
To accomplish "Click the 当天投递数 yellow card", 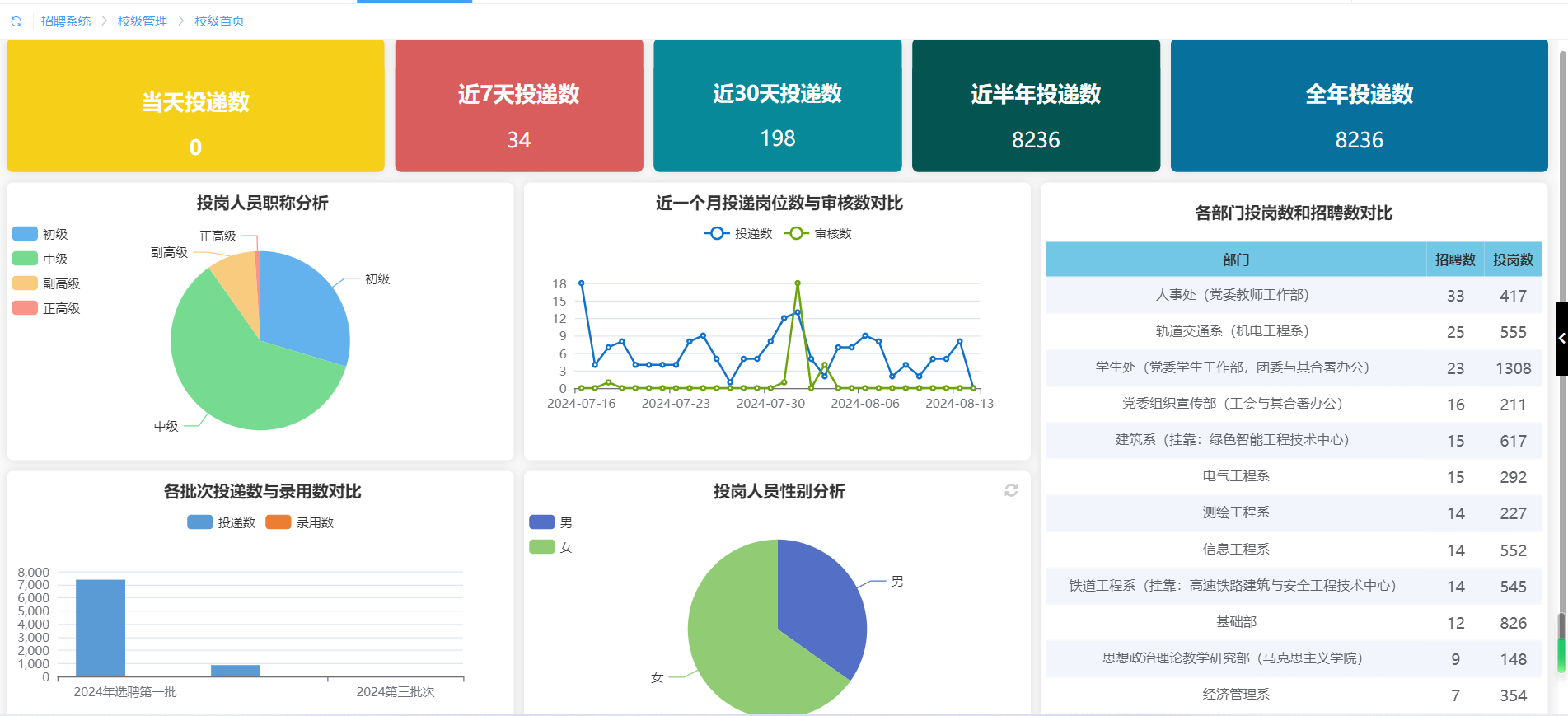I will click(195, 105).
